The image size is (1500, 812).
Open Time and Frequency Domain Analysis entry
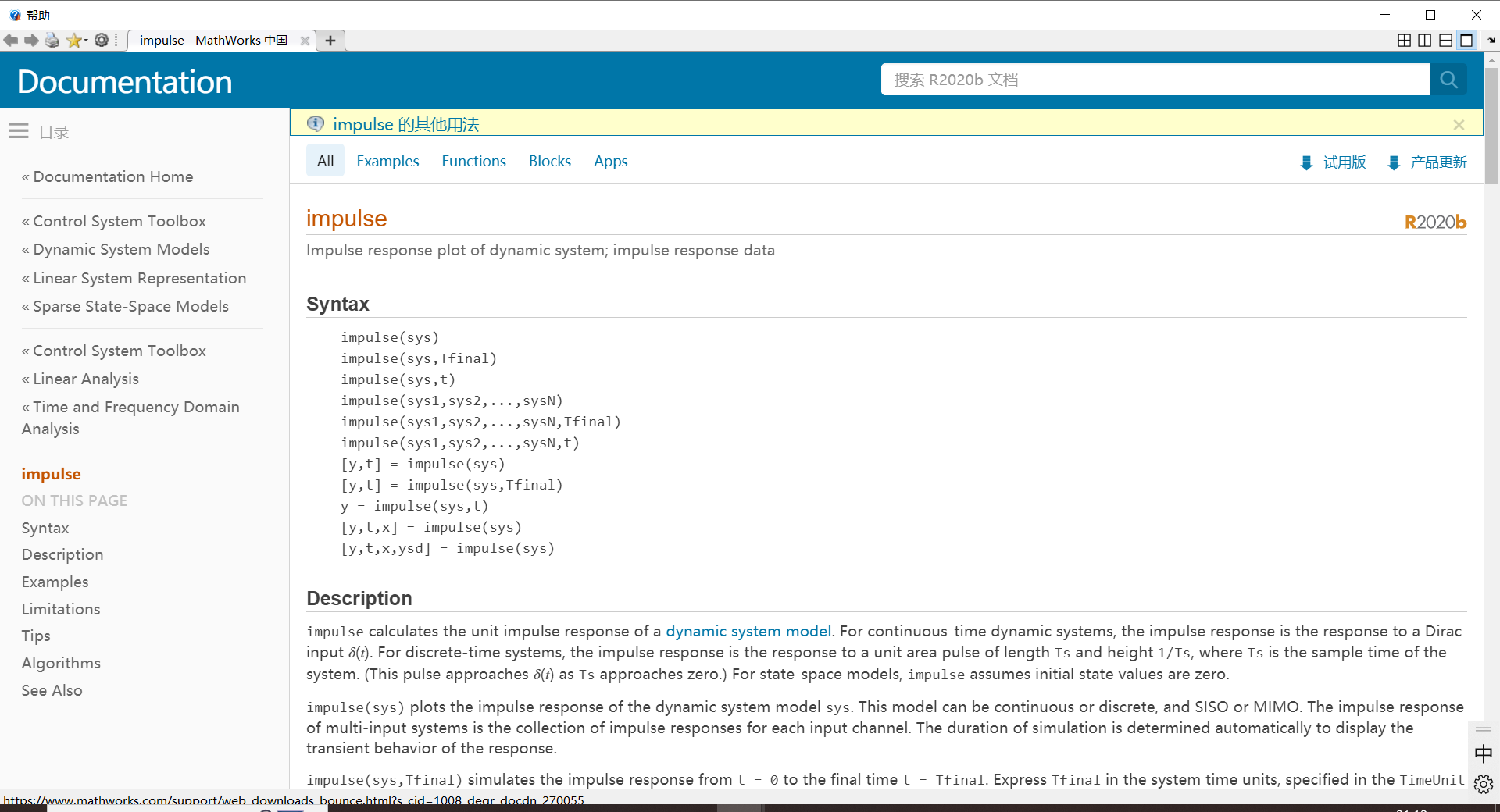point(130,418)
